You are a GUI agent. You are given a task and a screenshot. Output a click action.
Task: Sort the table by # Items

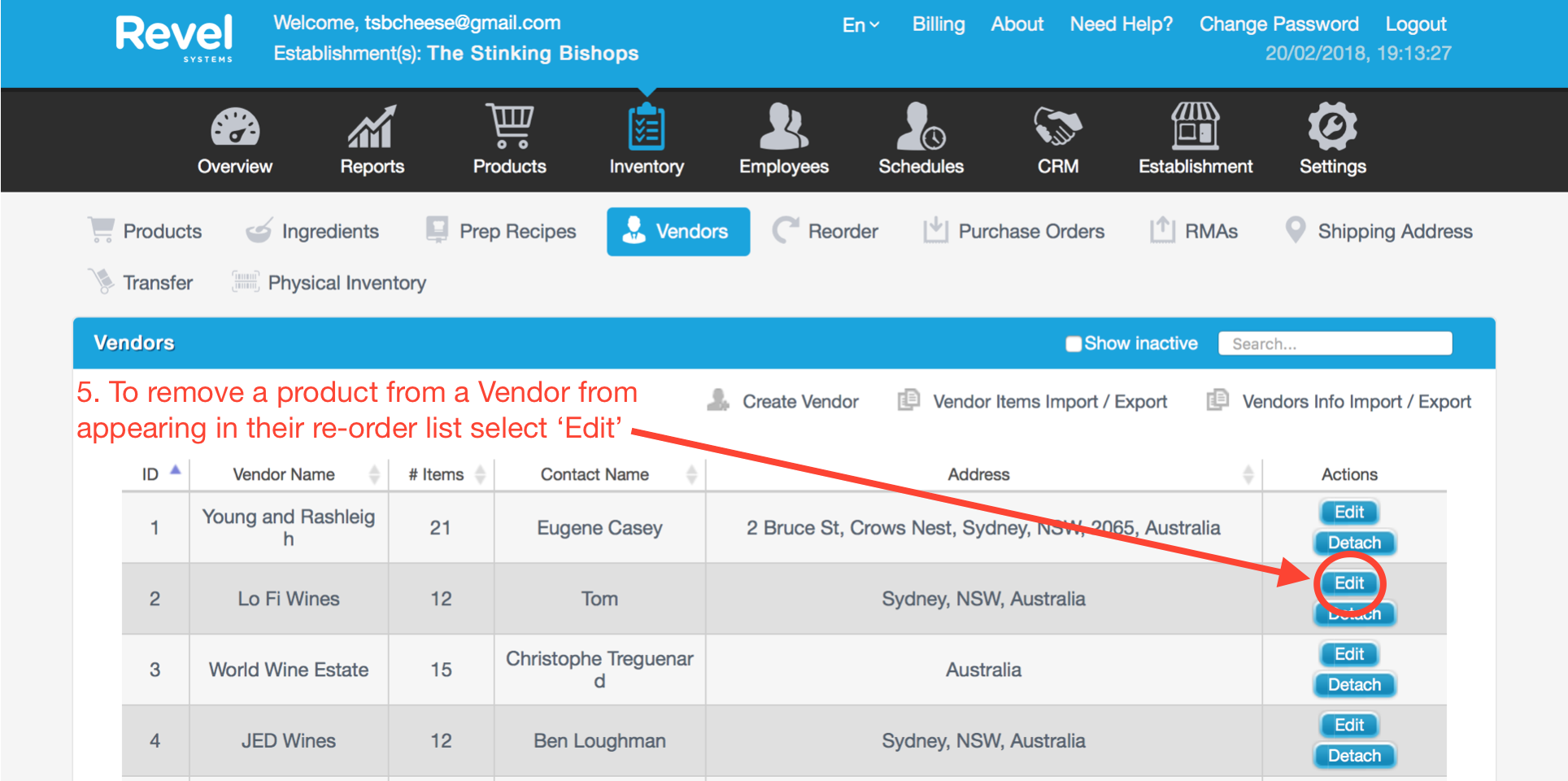[442, 473]
